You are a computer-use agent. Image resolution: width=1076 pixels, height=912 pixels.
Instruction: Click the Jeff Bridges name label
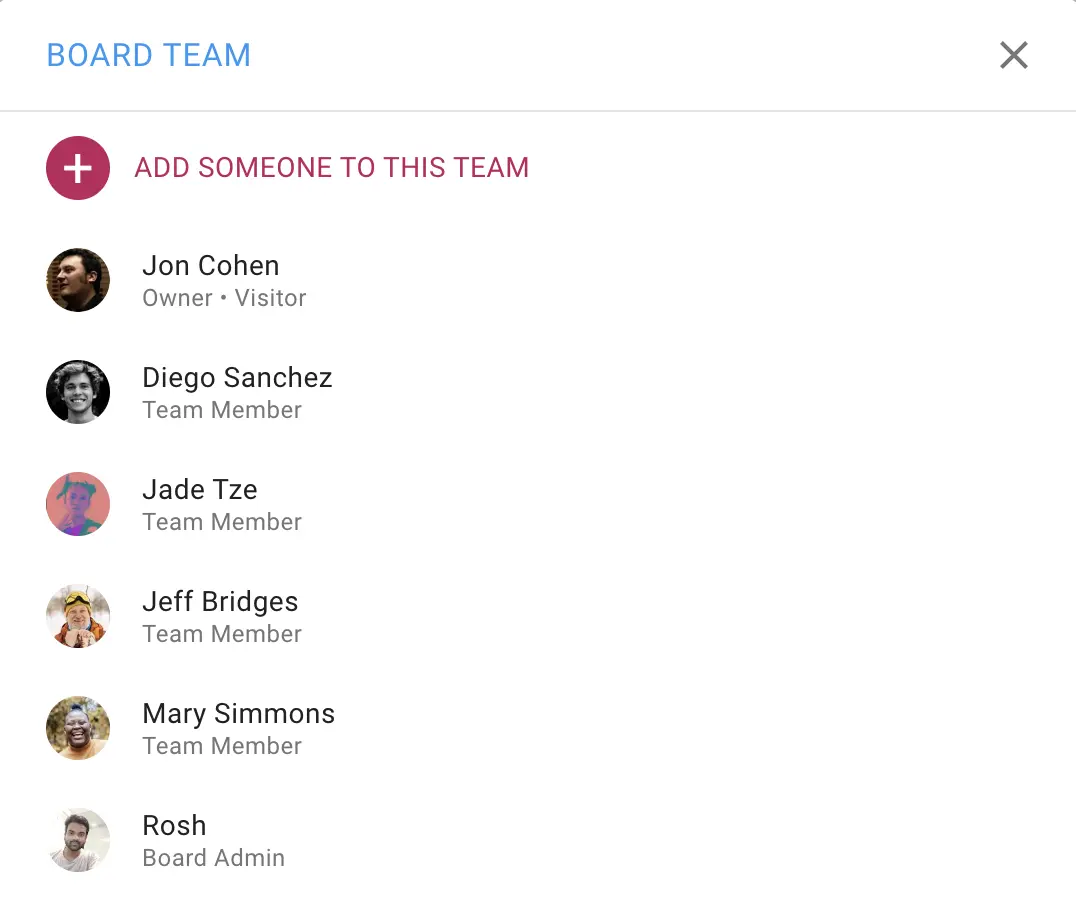click(220, 602)
